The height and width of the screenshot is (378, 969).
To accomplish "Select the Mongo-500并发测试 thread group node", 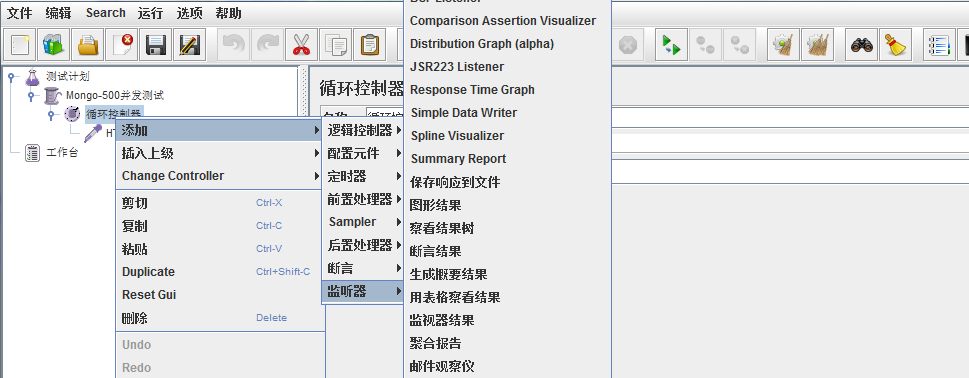I will click(114, 95).
